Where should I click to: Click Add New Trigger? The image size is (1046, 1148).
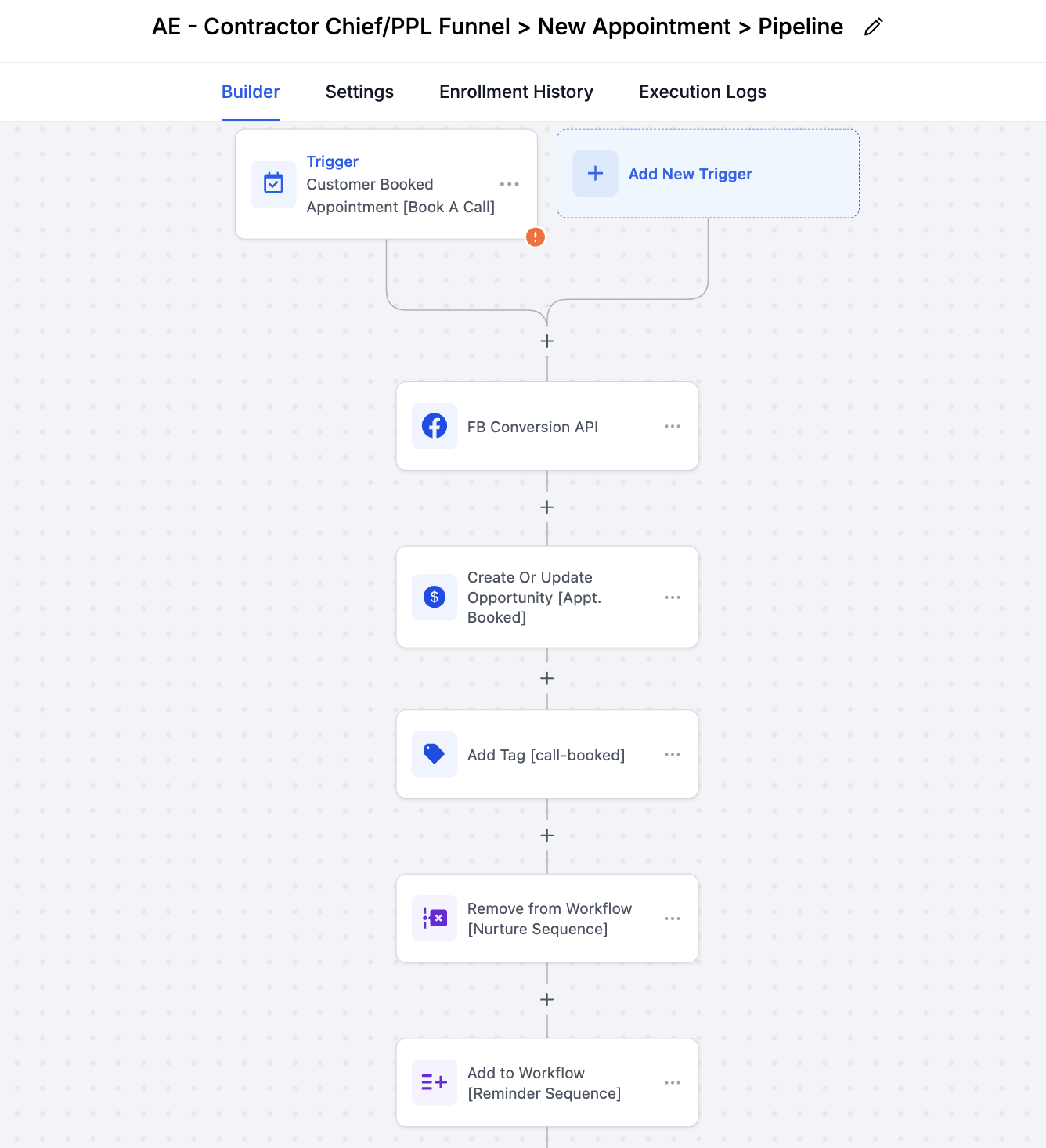(690, 173)
